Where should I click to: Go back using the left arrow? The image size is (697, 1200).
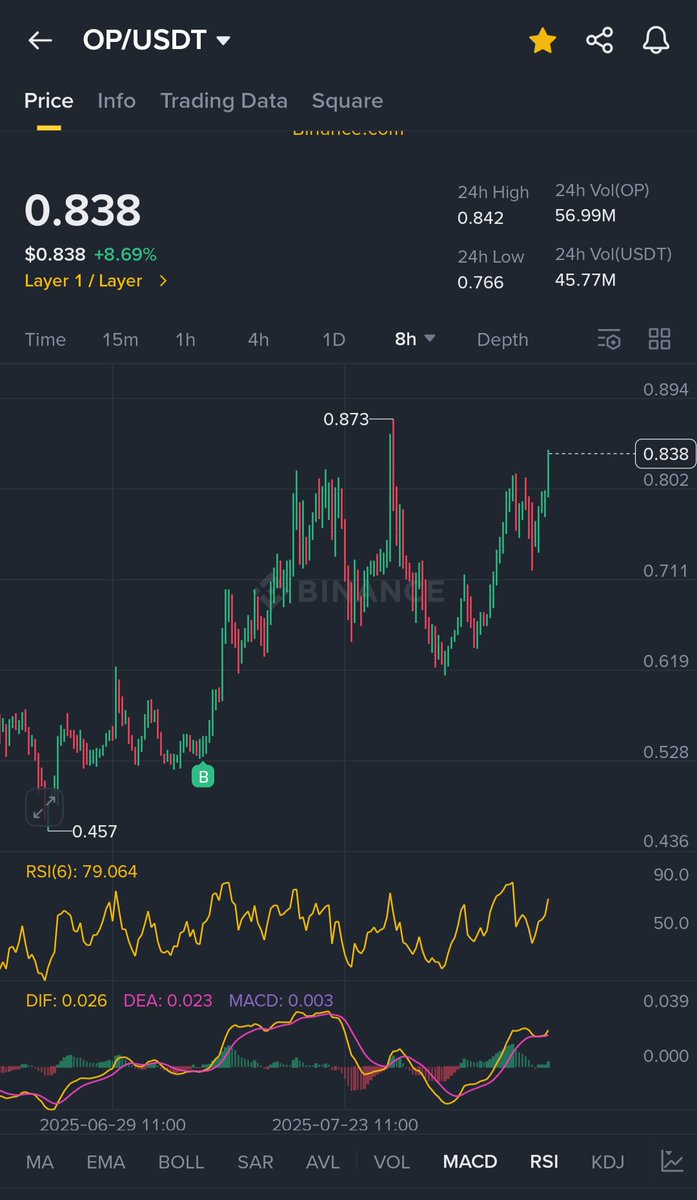pos(40,40)
